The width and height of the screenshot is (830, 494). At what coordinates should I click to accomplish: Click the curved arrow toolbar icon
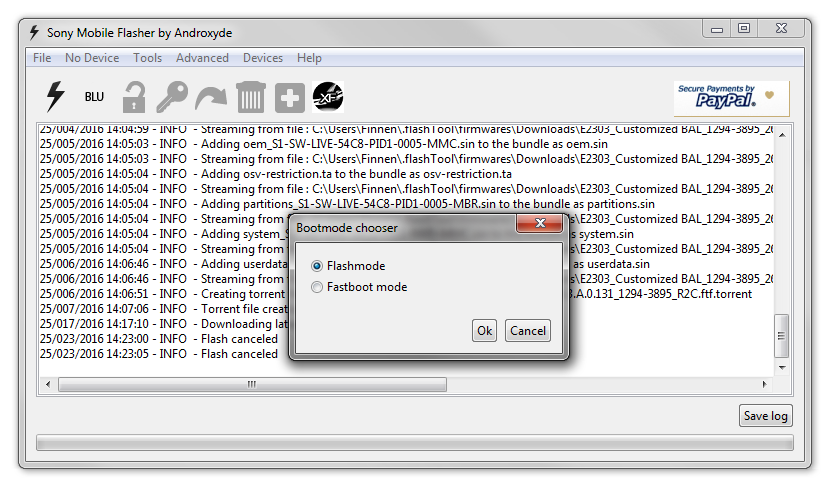[211, 98]
